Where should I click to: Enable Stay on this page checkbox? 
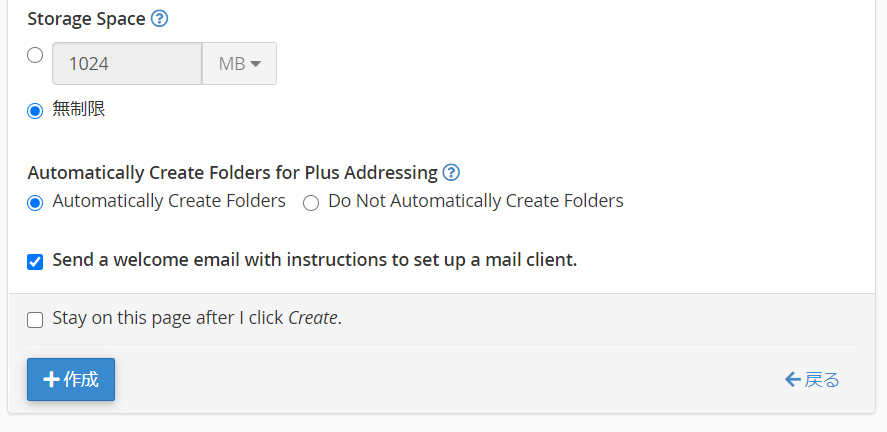[x=35, y=321]
